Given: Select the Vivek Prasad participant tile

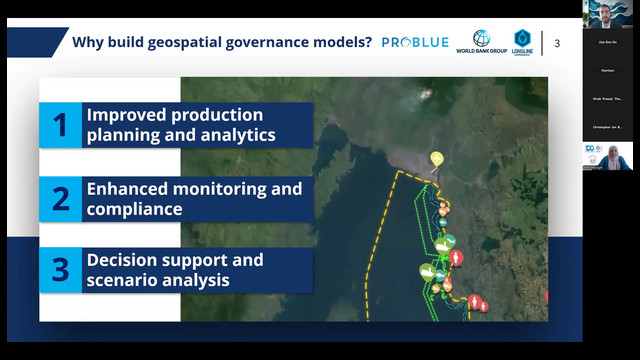Looking at the screenshot, I should (607, 99).
